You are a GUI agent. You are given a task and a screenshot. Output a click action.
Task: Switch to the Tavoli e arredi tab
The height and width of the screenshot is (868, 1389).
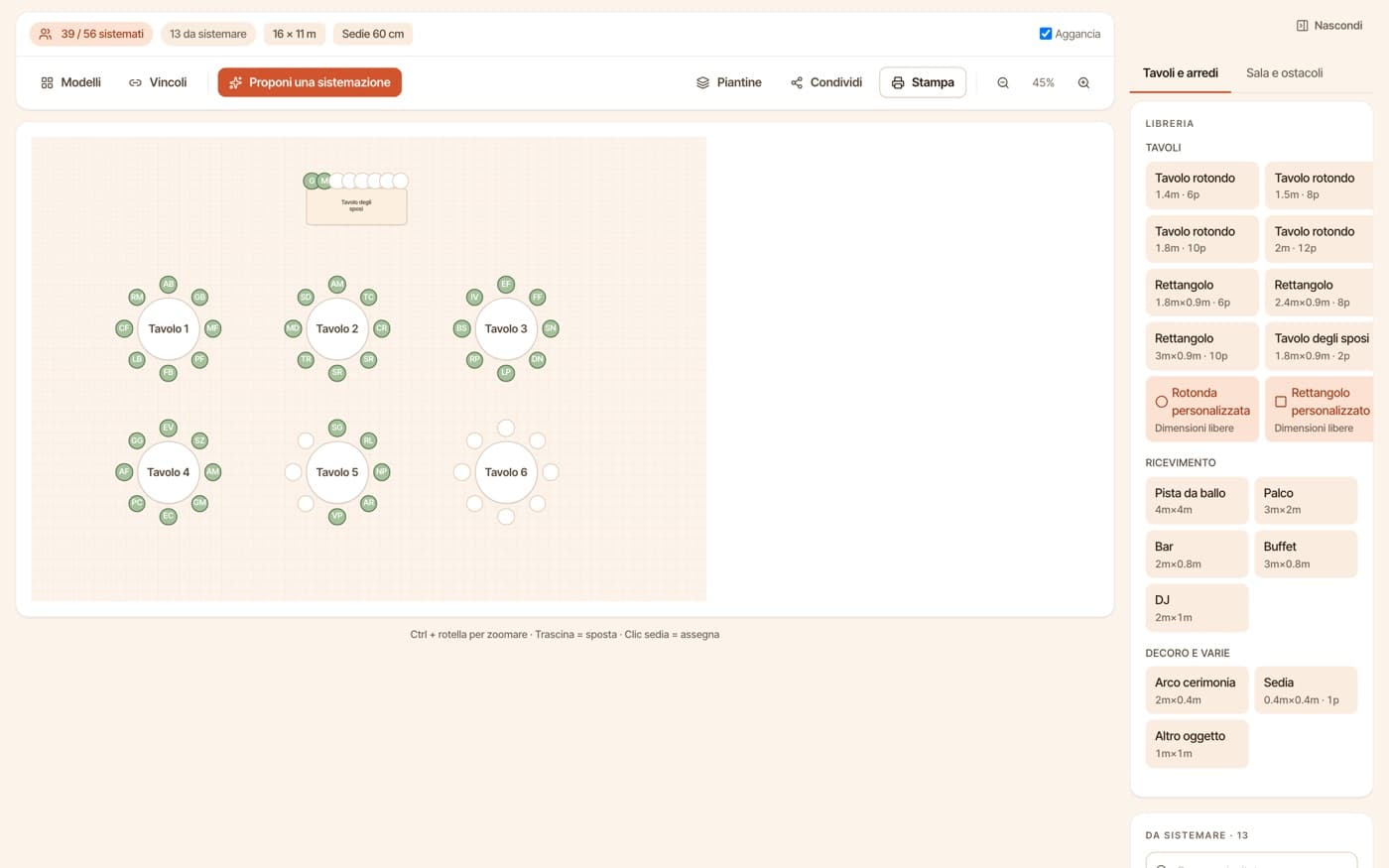click(1181, 73)
